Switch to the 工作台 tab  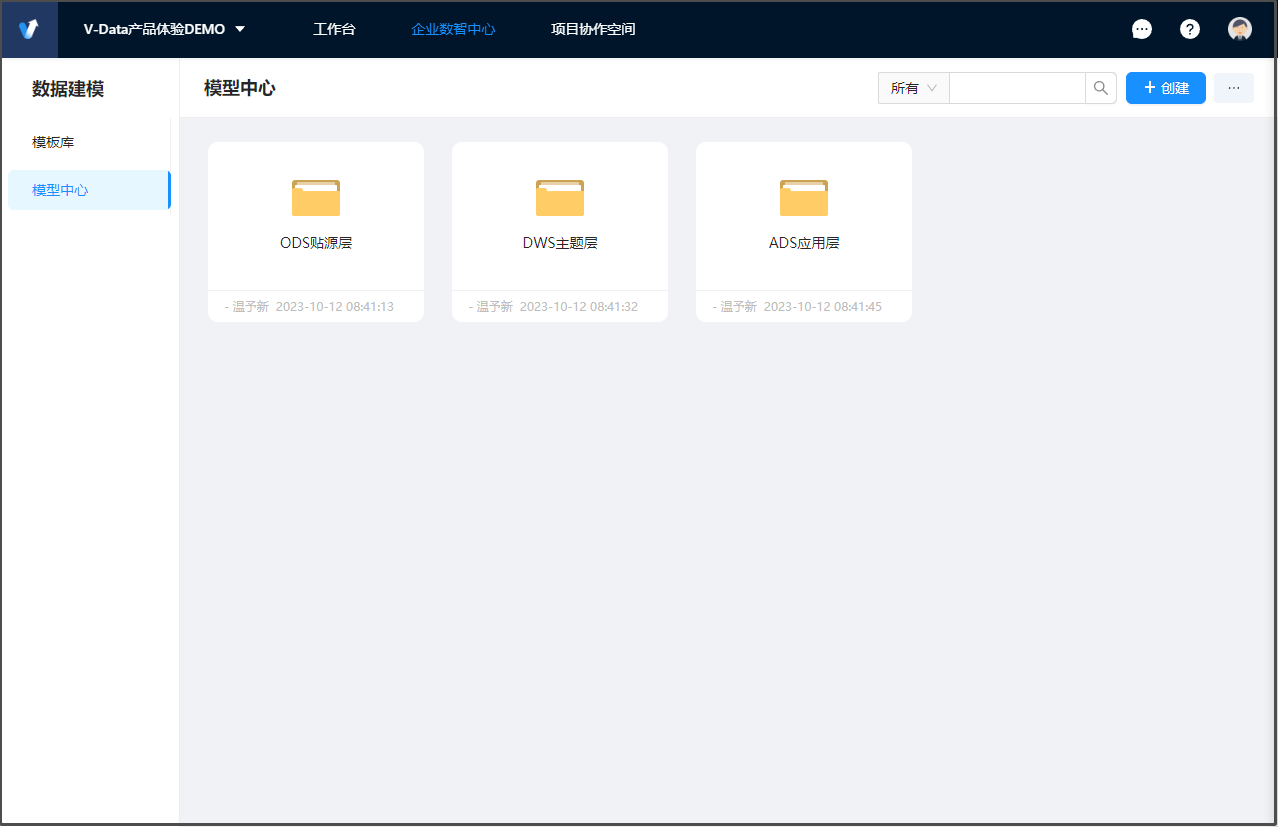[334, 29]
